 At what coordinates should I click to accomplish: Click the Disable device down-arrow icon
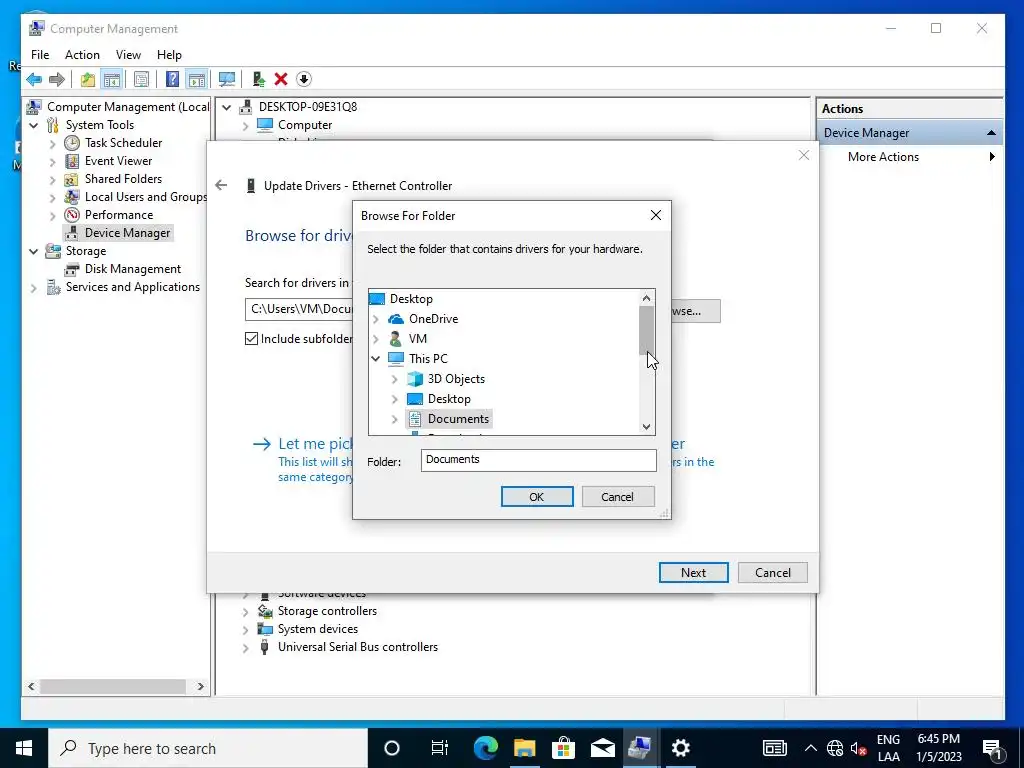tap(304, 80)
